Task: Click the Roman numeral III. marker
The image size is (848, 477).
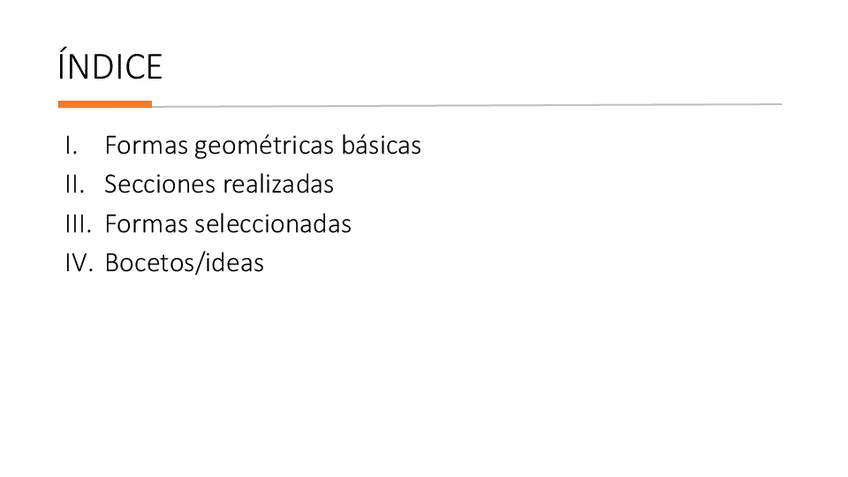Action: point(77,224)
